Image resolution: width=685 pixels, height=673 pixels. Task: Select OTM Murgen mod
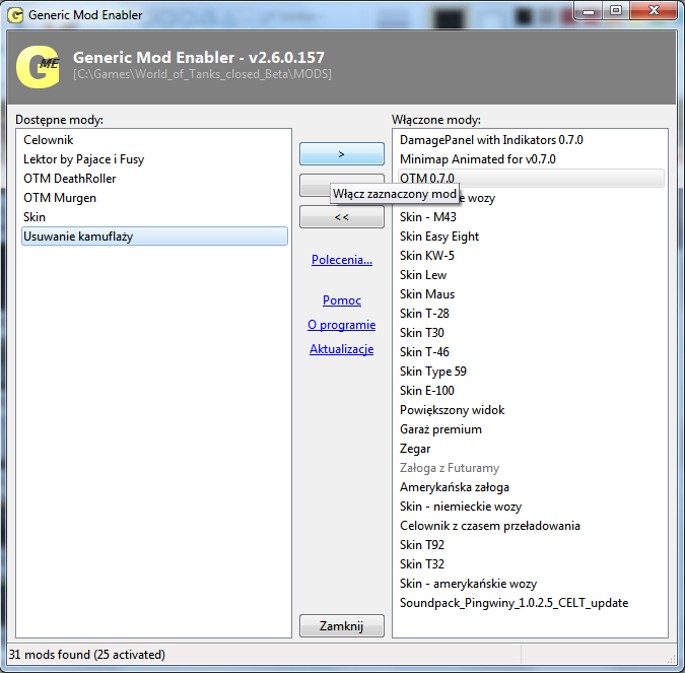[155, 197]
